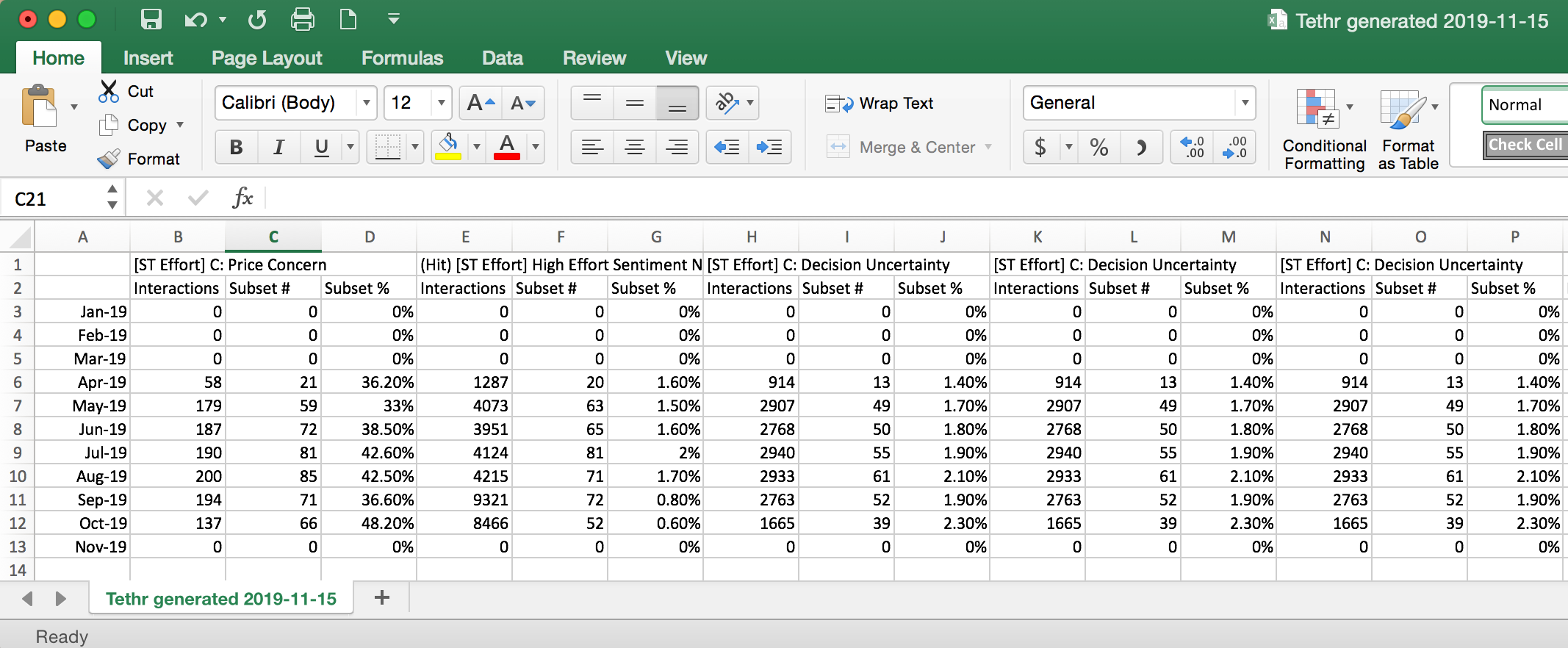
Task: Click the Percent Style icon
Action: point(1098,147)
